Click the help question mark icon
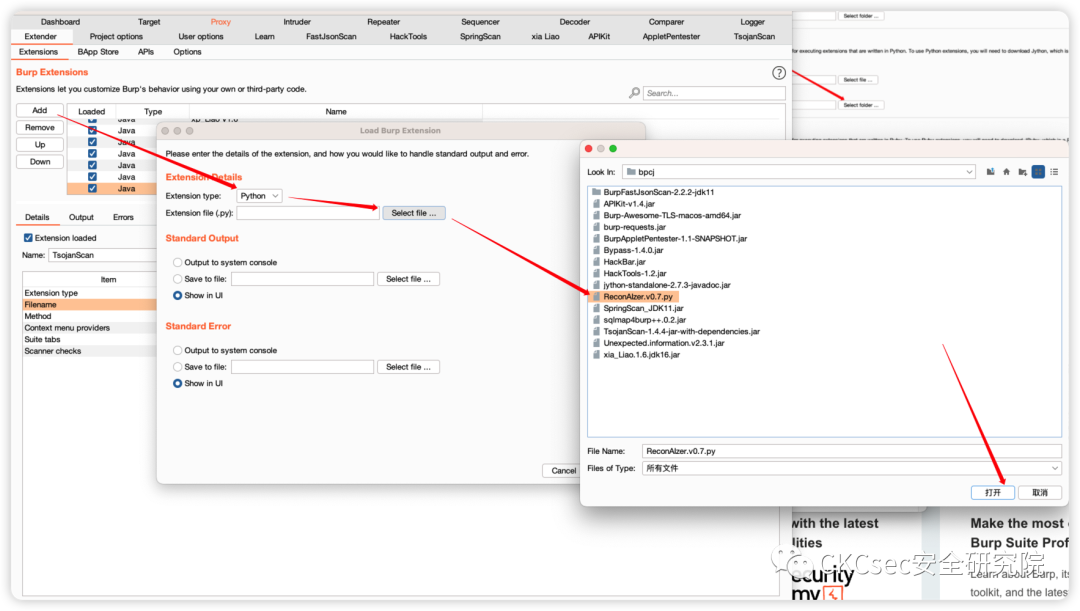1080x611 pixels. click(779, 73)
